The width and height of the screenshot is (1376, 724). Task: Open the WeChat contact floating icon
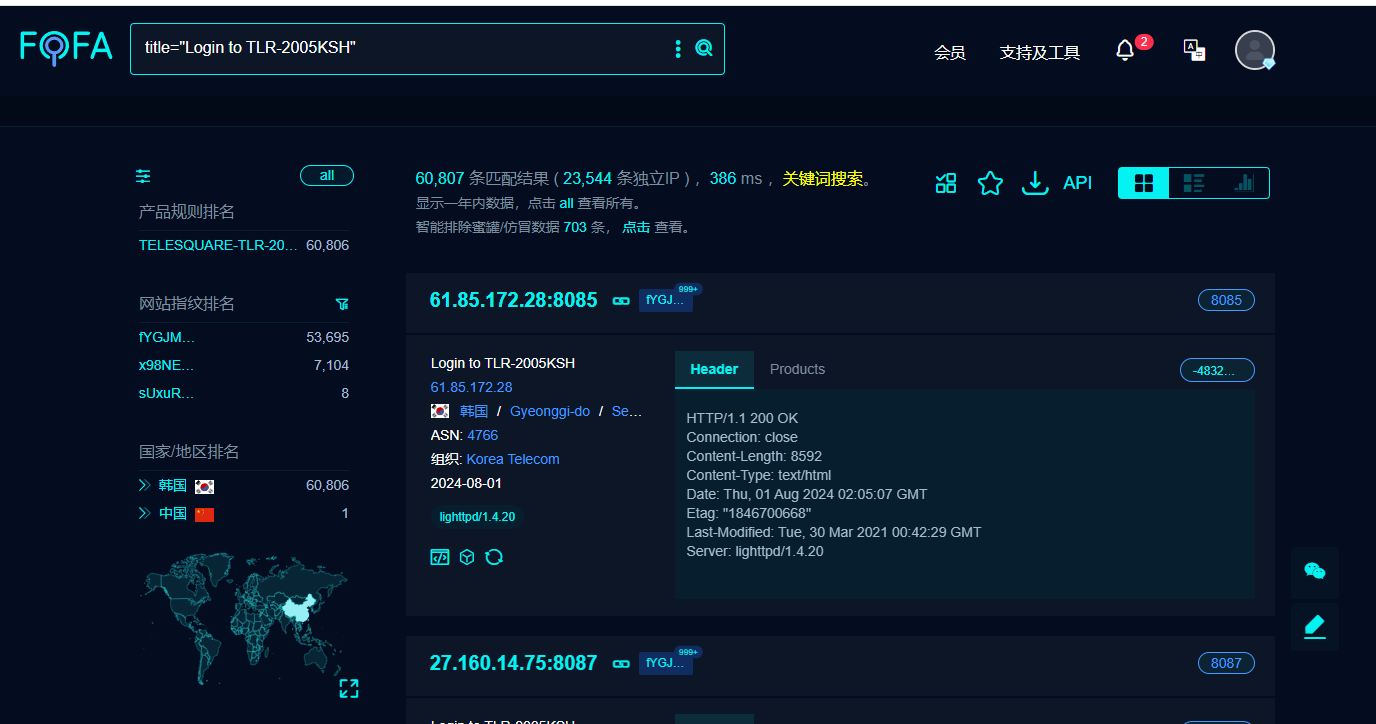(1314, 571)
